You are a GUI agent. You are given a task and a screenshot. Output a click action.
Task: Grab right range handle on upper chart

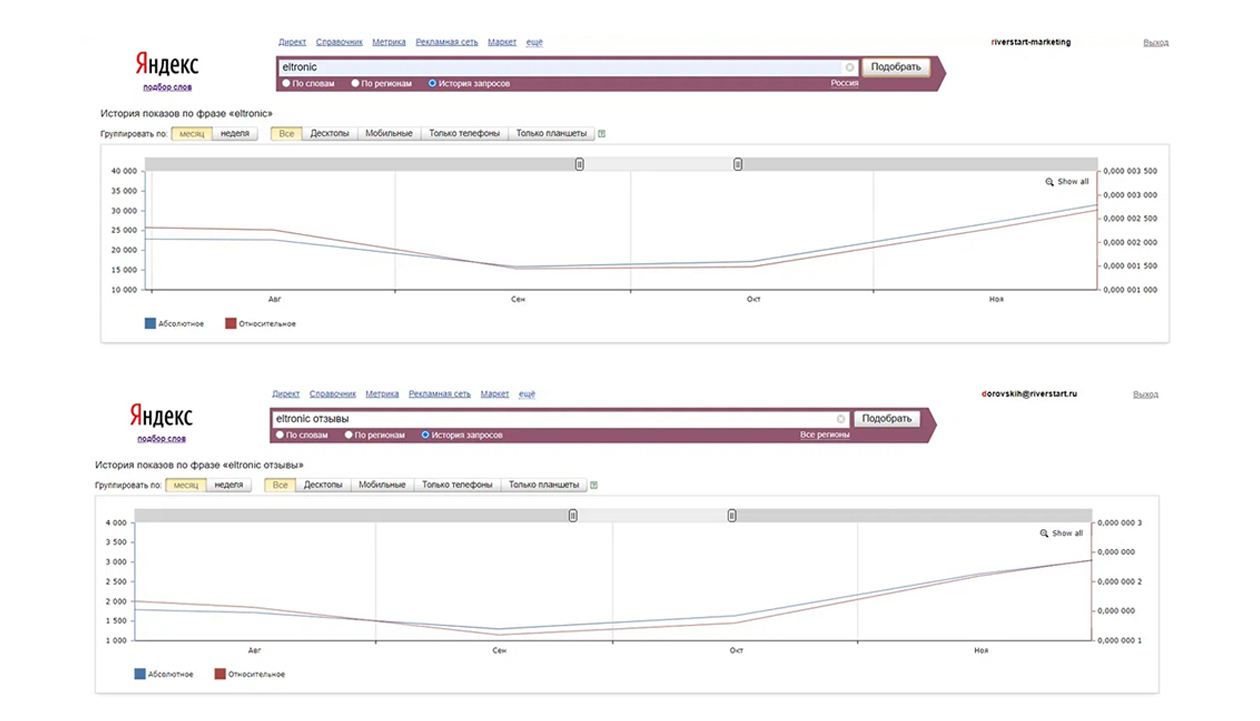(738, 164)
